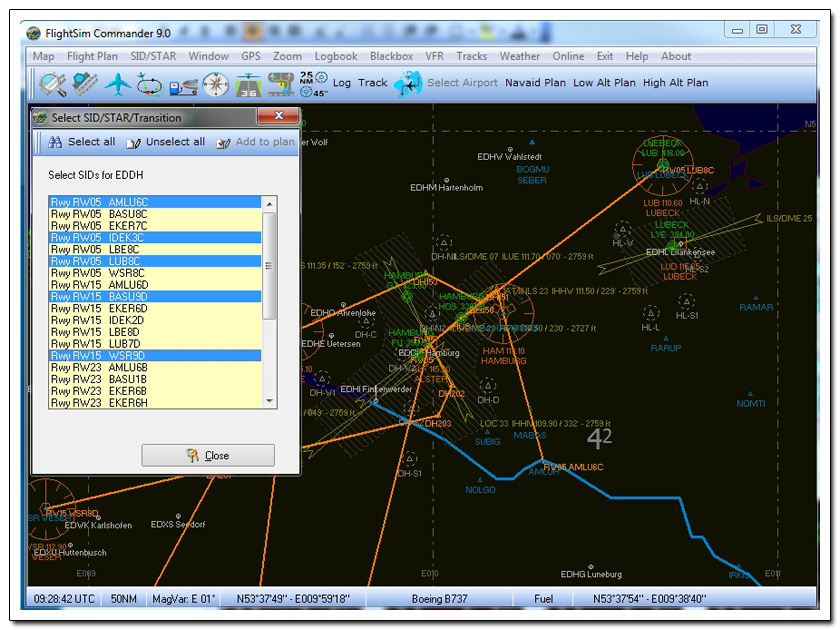Click the airport facility toolbar icon
Image resolution: width=840 pixels, height=630 pixels.
point(85,84)
